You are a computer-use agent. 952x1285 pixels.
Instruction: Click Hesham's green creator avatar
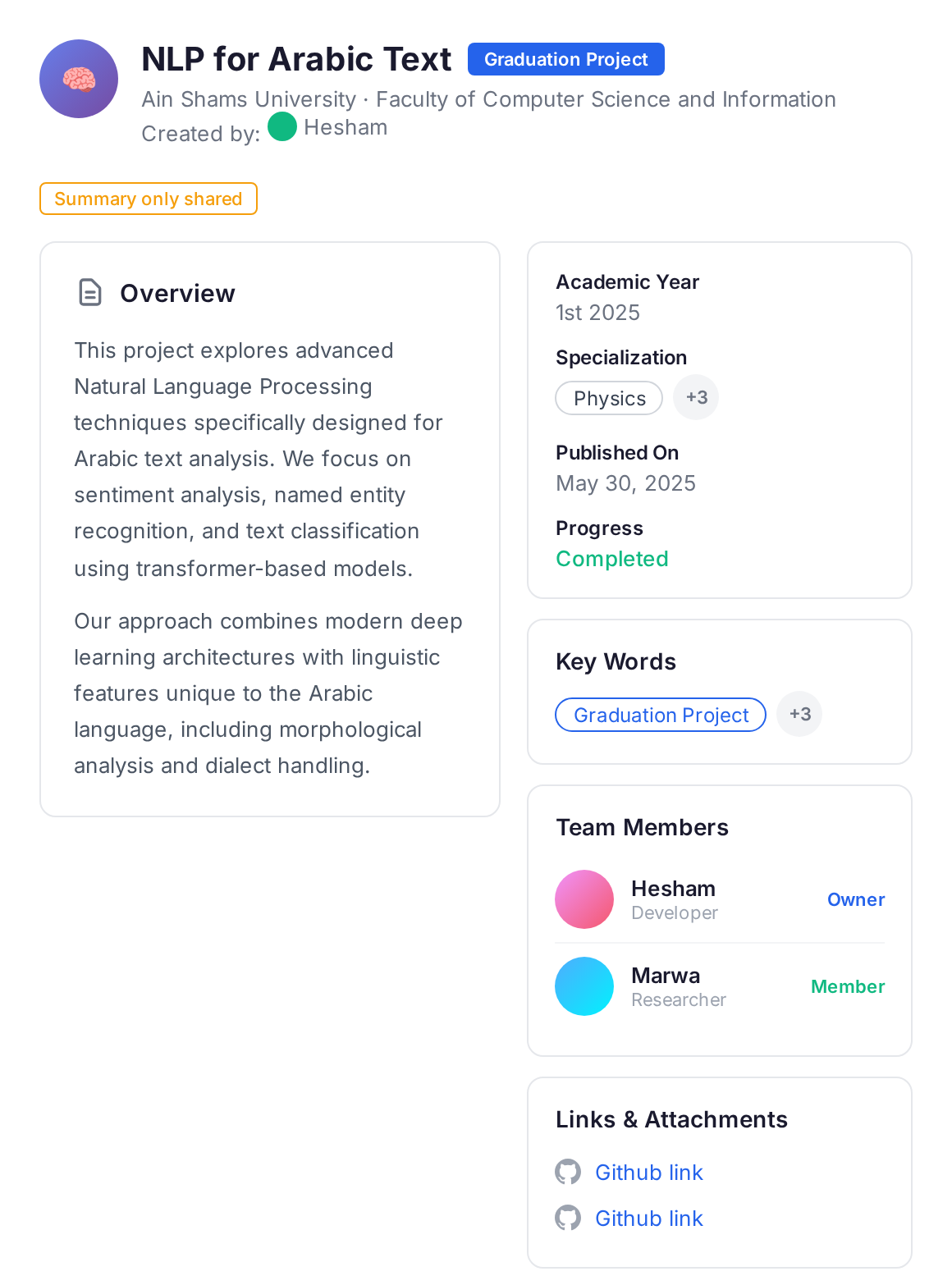pos(282,126)
